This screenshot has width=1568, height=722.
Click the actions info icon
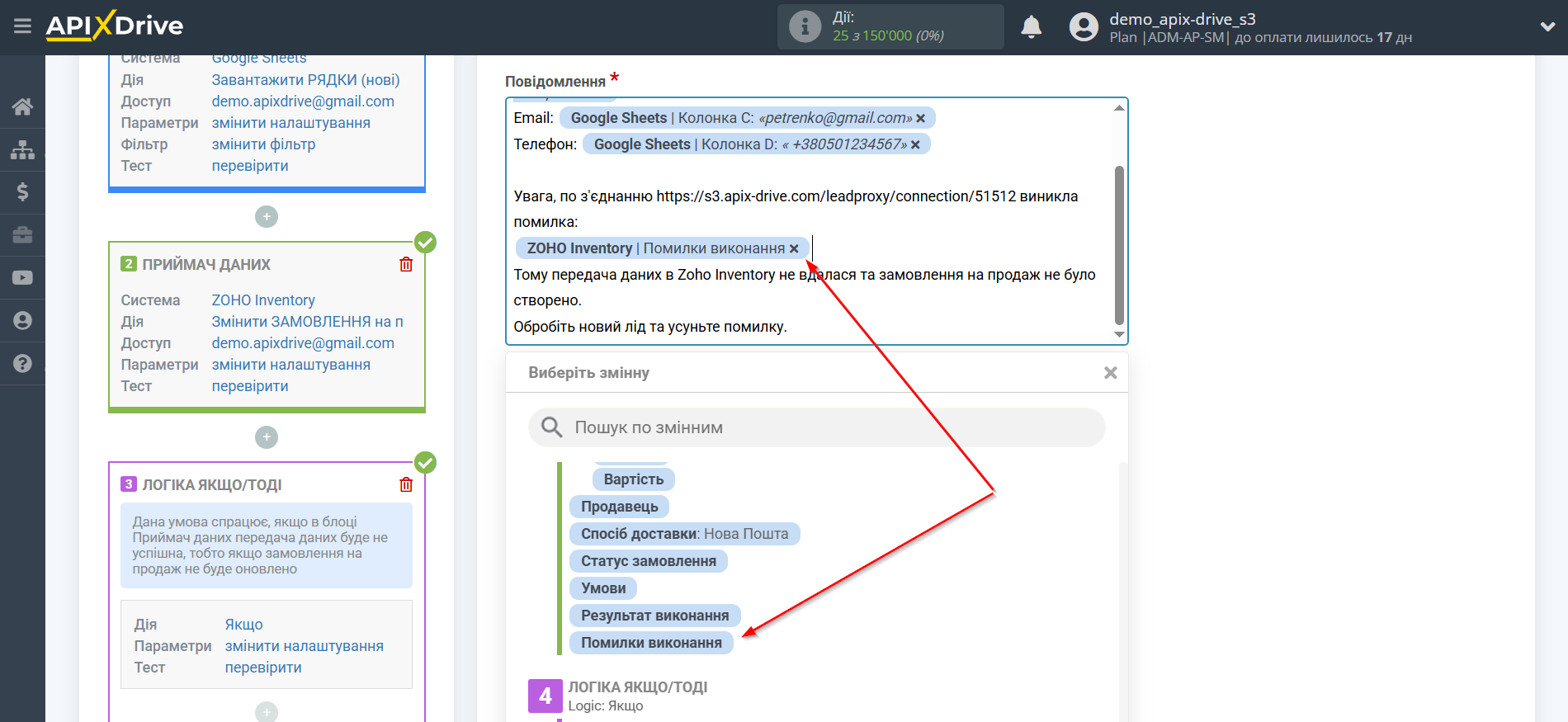pyautogui.click(x=805, y=26)
